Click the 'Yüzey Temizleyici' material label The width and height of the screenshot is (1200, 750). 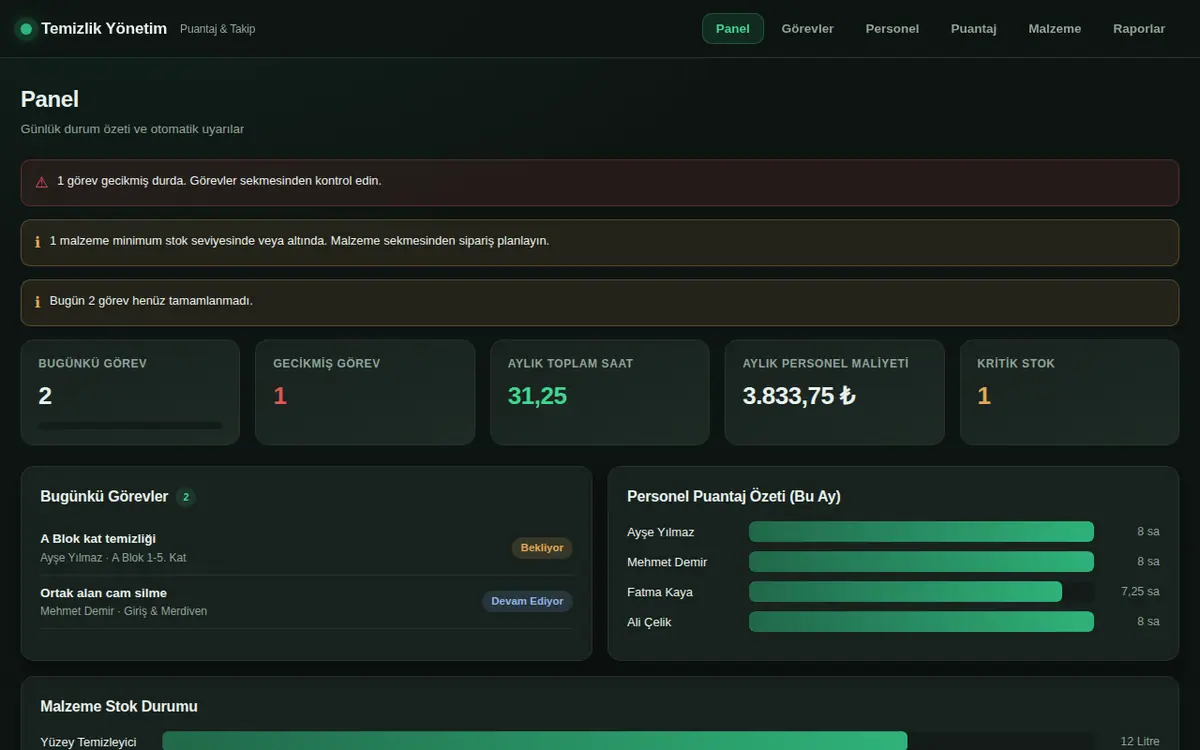coord(88,742)
